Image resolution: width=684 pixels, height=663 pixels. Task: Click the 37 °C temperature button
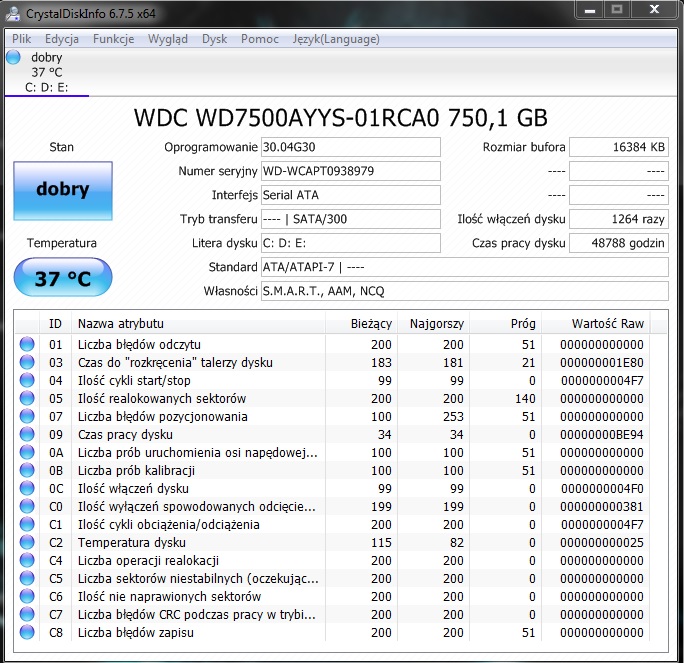[63, 277]
